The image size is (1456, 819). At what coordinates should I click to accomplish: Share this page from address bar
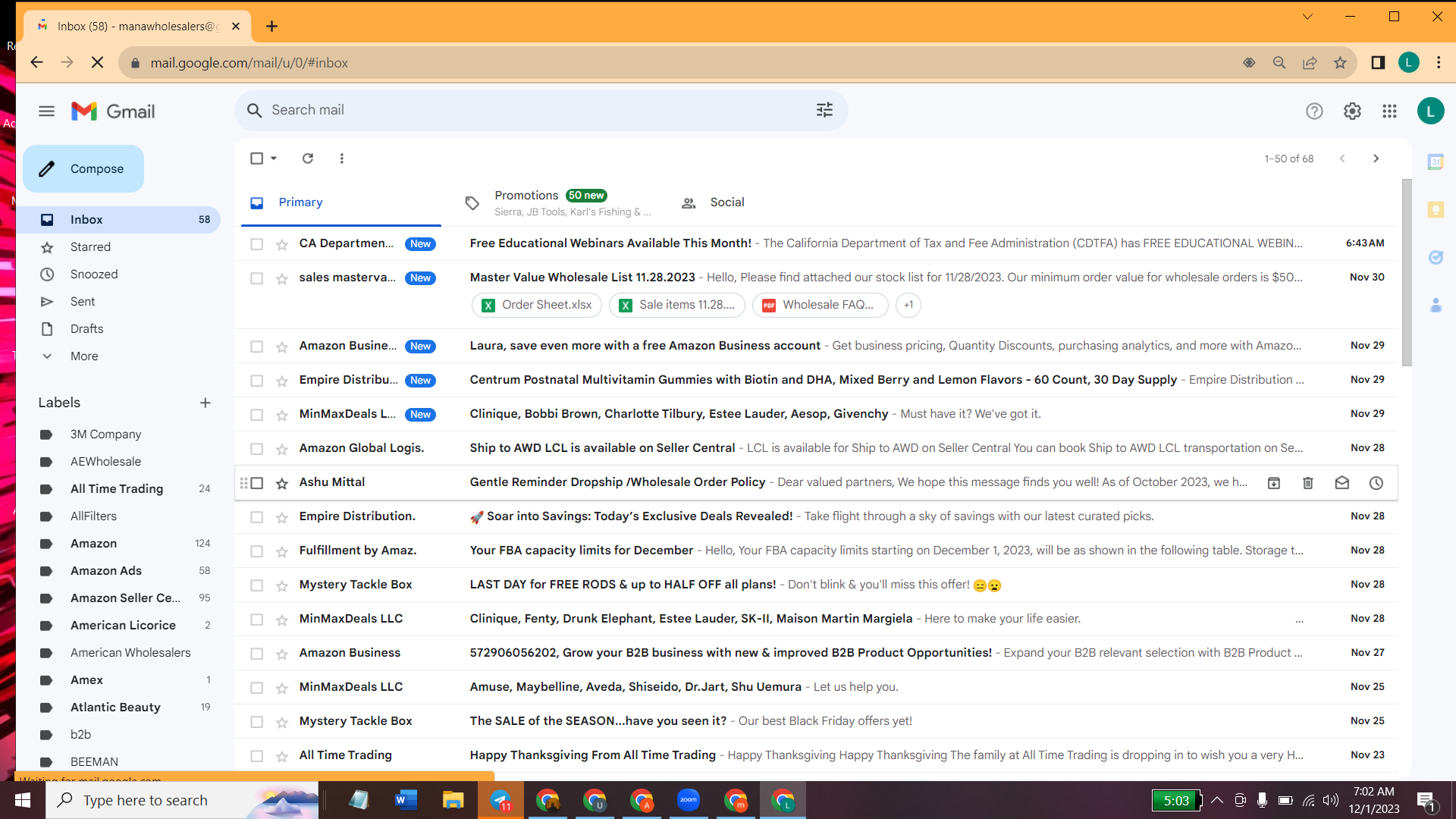1310,63
